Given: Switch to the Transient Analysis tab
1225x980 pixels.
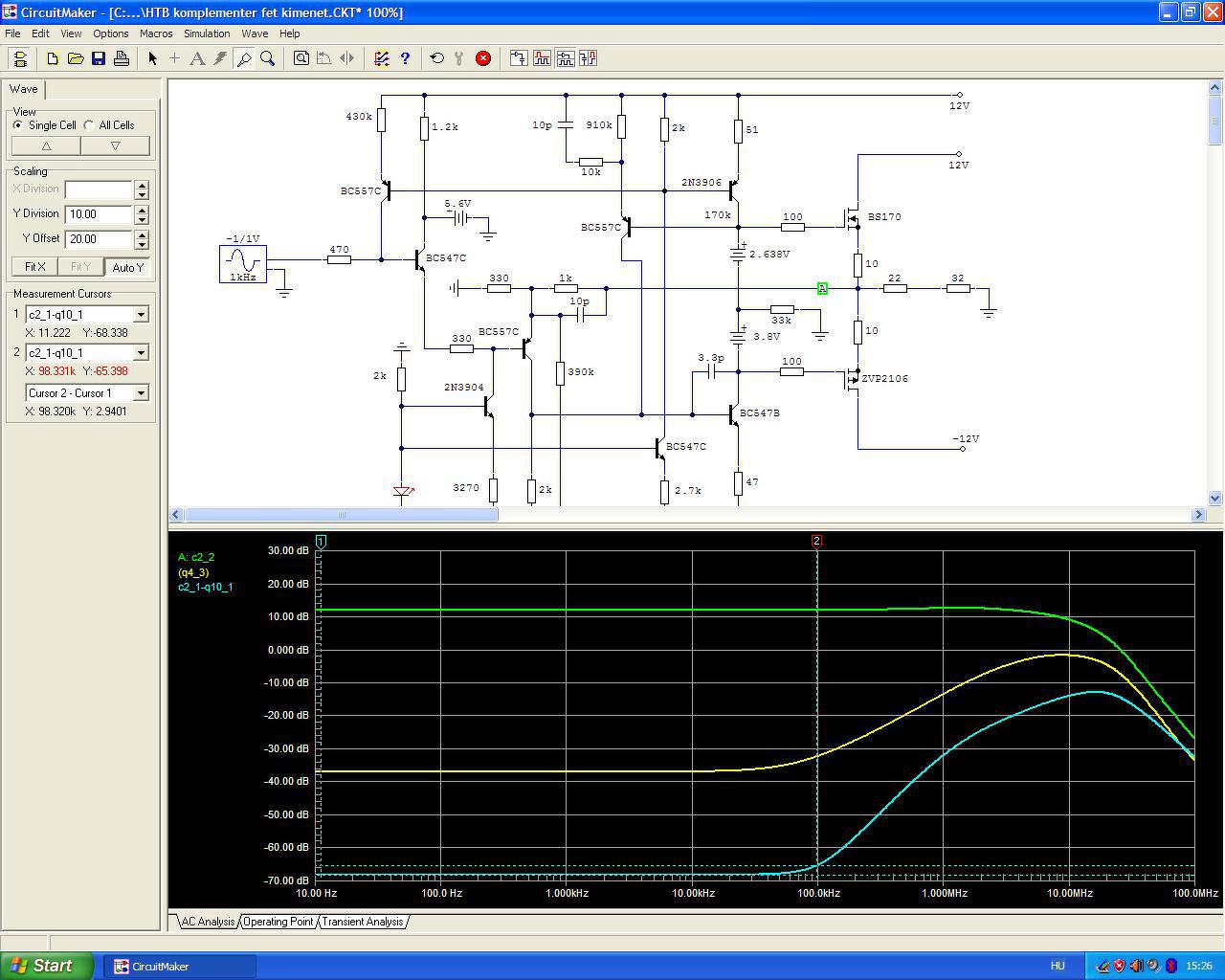Looking at the screenshot, I should pos(362,922).
